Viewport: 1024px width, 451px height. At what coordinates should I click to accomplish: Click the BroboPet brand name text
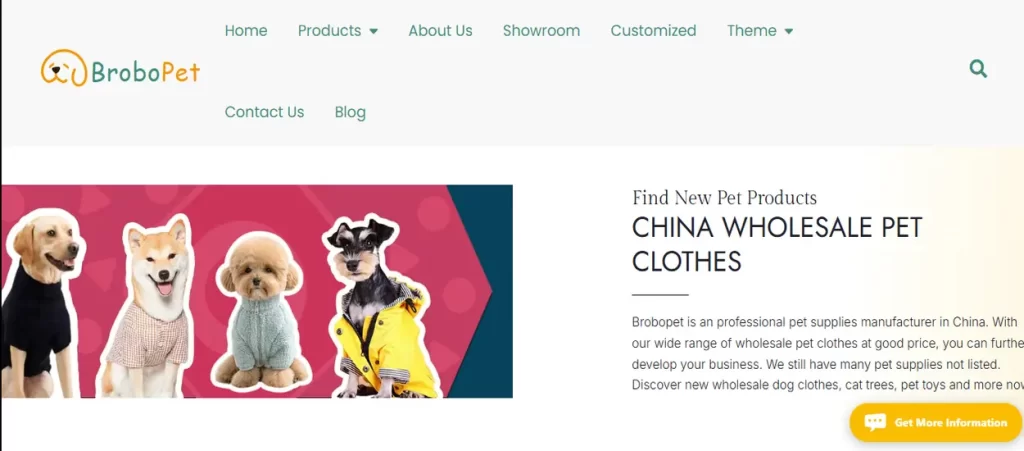pos(146,72)
